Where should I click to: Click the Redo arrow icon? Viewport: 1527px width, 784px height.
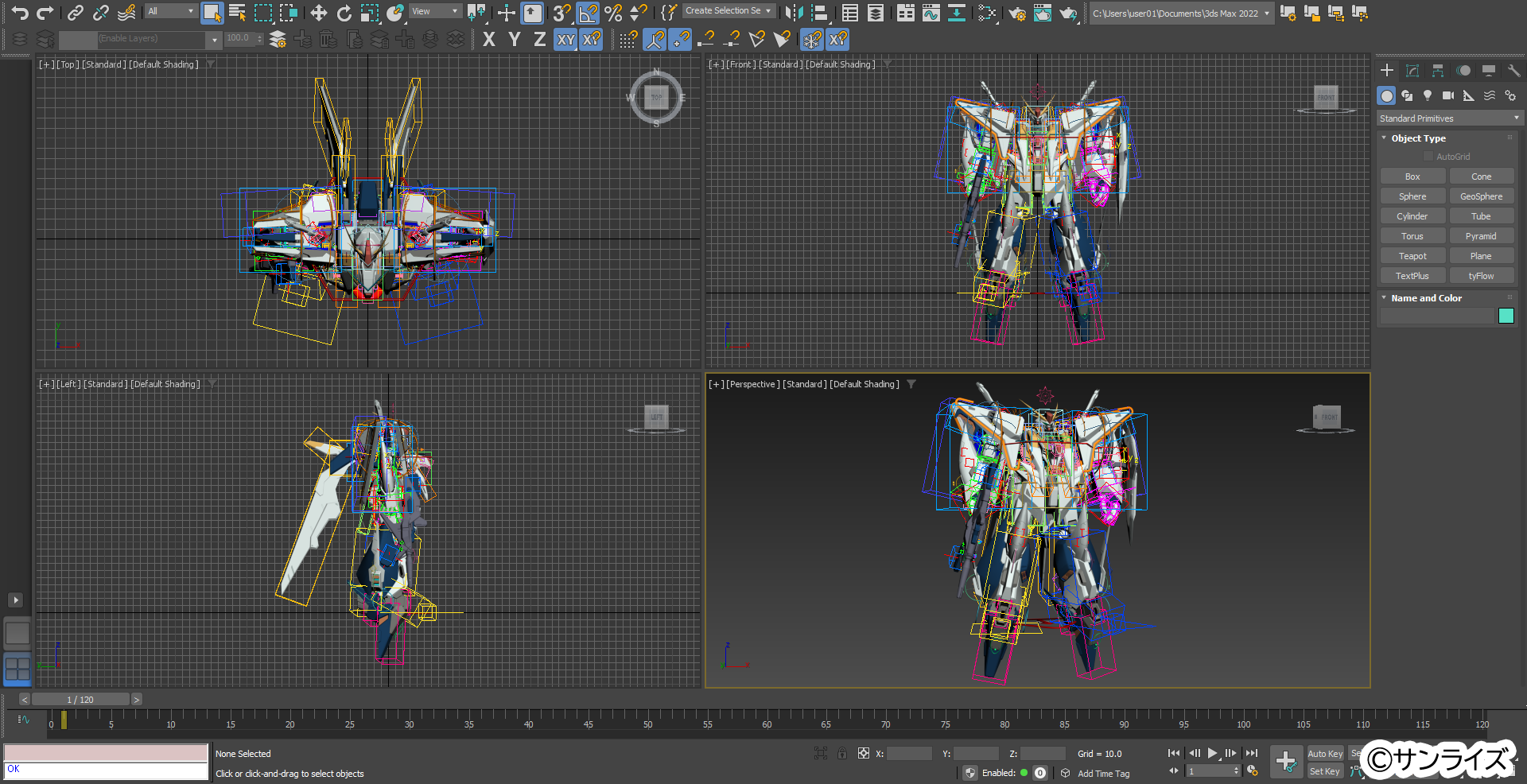pyautogui.click(x=45, y=13)
